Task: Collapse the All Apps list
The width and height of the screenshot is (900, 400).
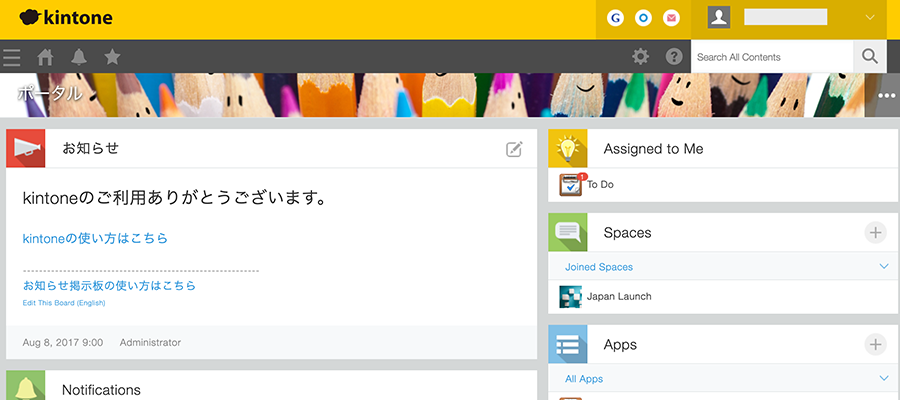Action: tap(883, 379)
